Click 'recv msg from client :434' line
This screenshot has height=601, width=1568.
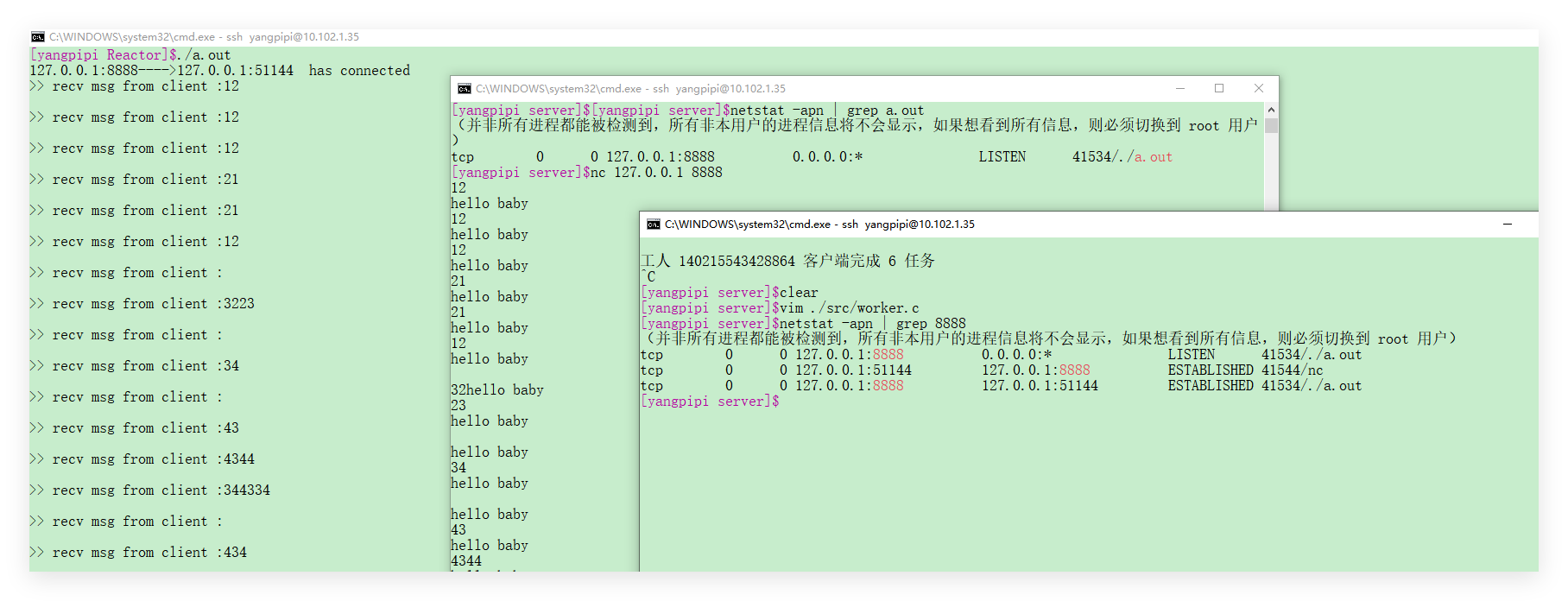tap(138, 553)
